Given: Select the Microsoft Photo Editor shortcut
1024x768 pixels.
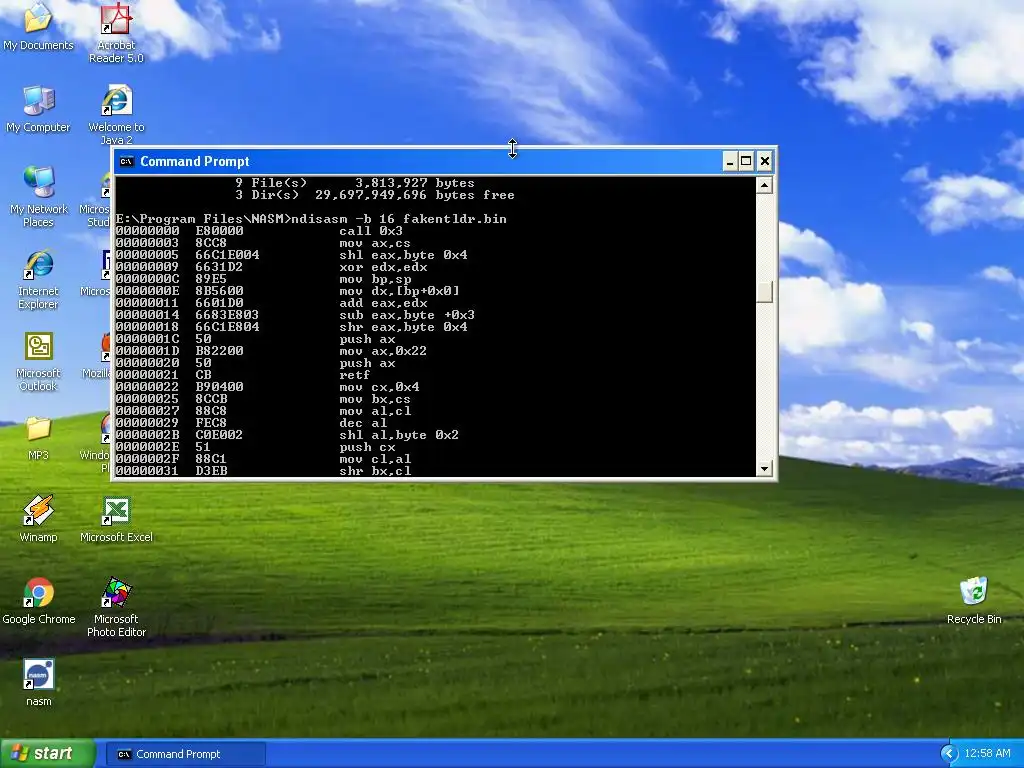Looking at the screenshot, I should (116, 607).
